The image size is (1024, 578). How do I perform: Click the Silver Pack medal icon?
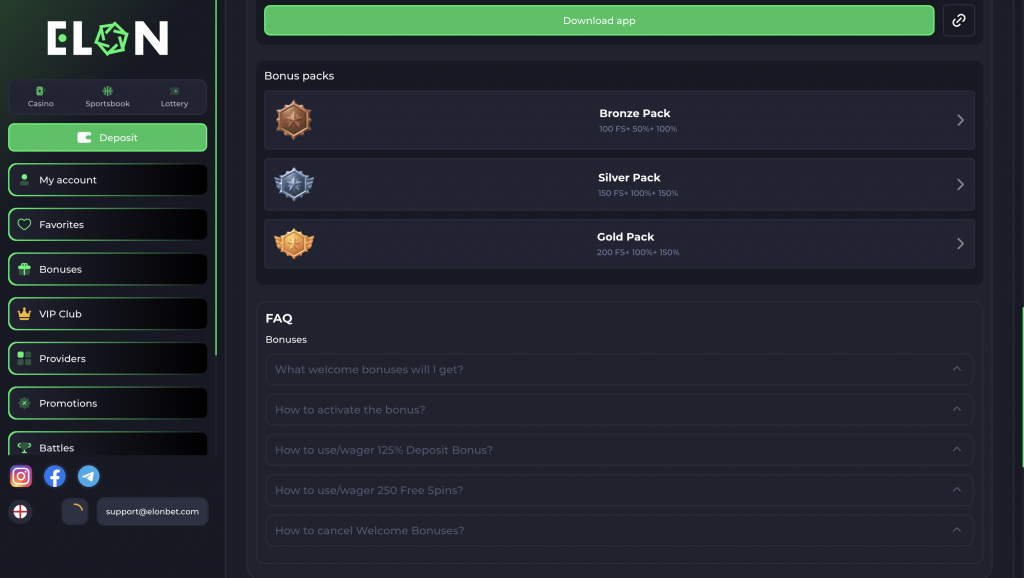294,184
